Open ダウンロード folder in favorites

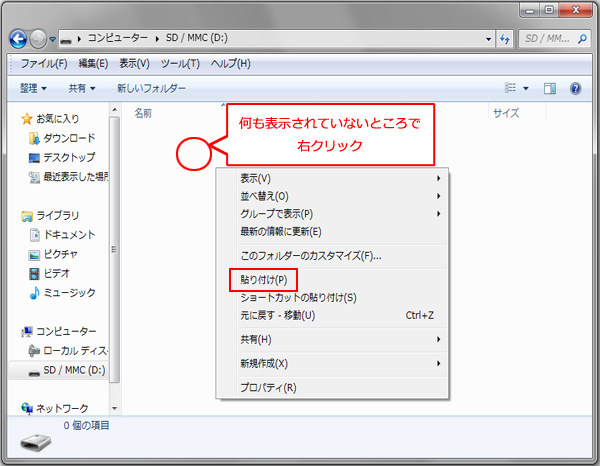[68, 138]
